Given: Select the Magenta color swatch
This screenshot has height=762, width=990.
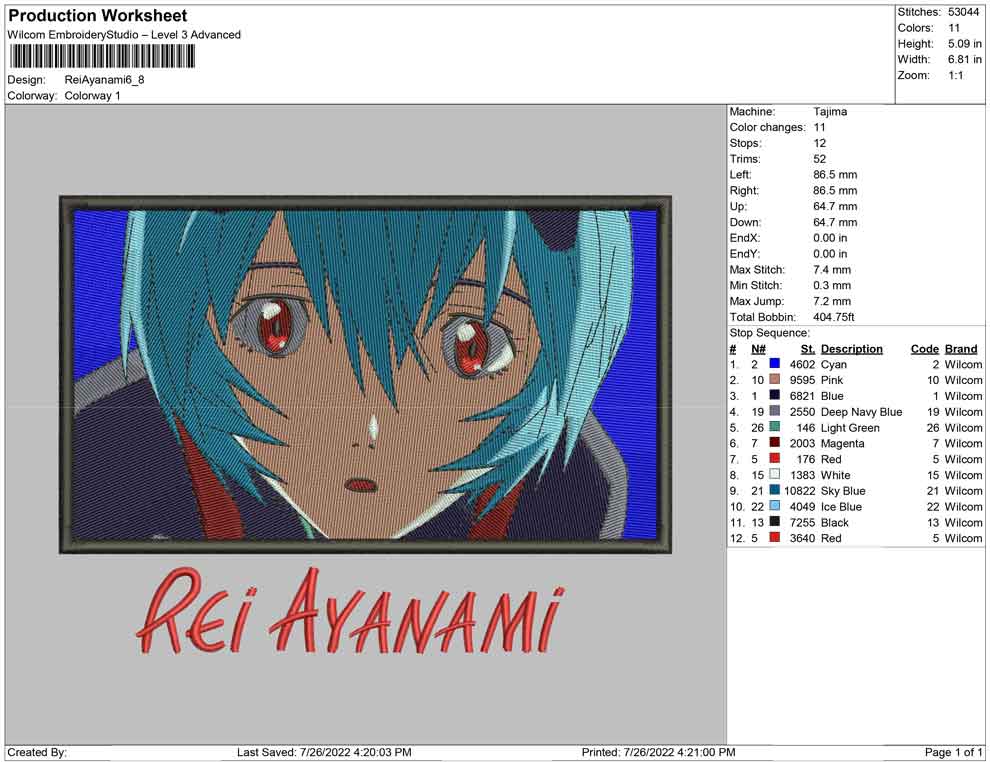Looking at the screenshot, I should (774, 444).
